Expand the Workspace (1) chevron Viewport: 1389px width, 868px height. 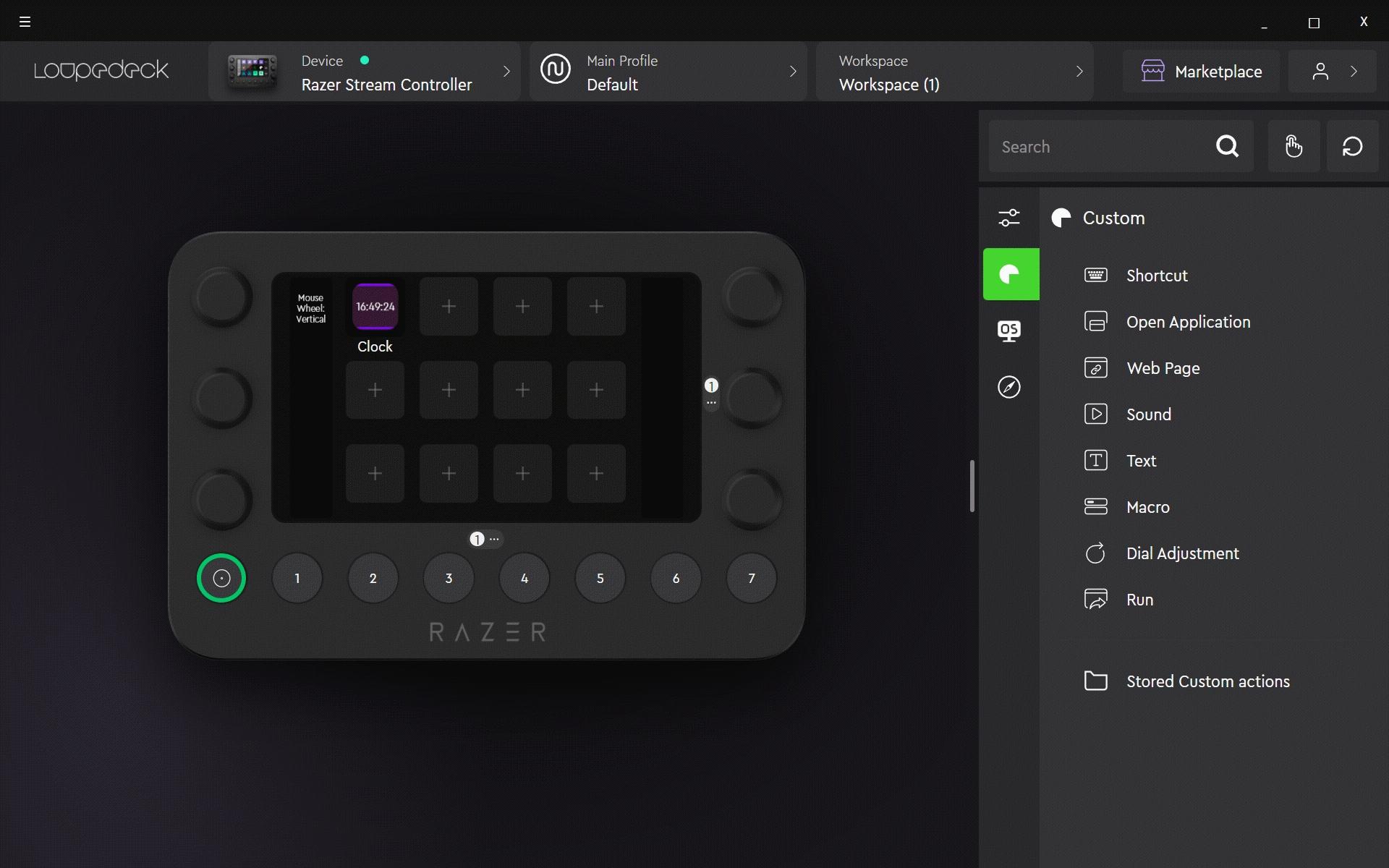(x=1079, y=71)
